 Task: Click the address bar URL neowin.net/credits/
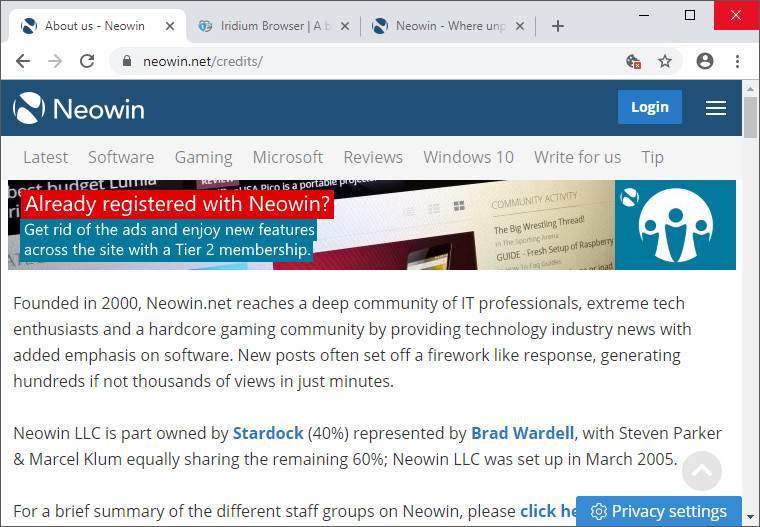203,62
